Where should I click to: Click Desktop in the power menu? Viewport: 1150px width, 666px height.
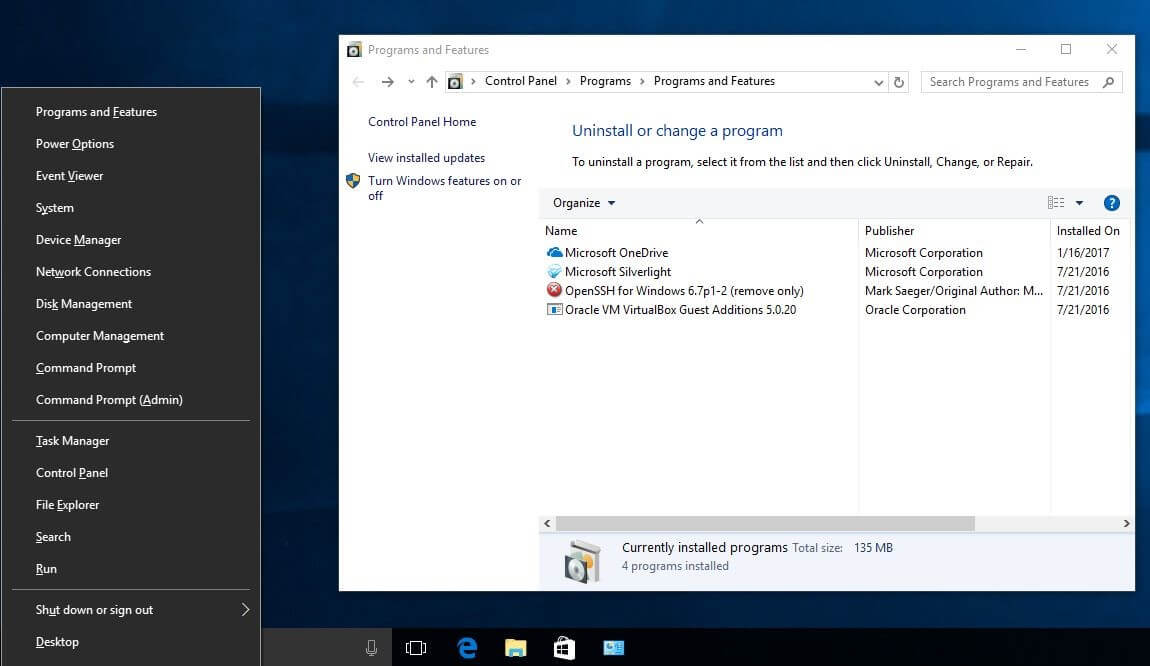(57, 642)
